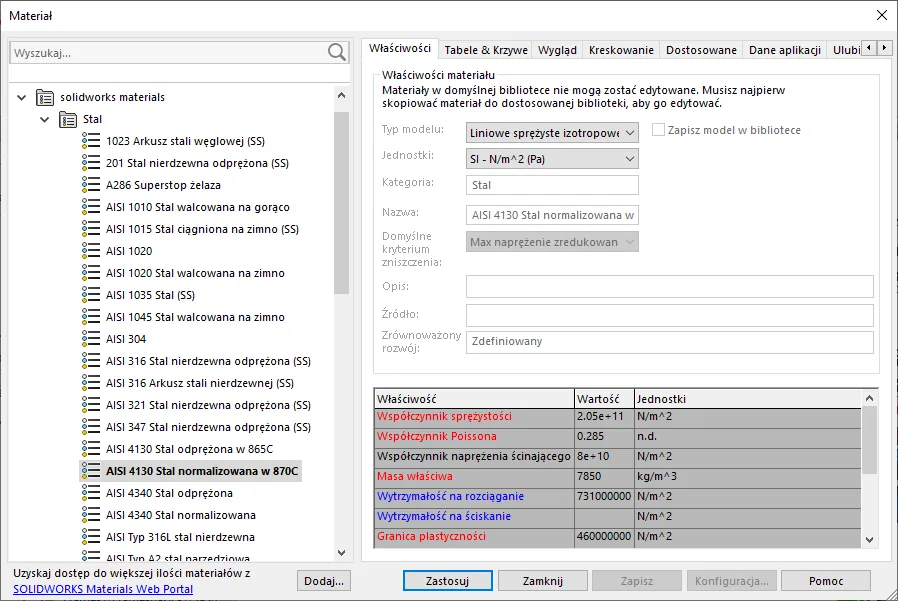898x601 pixels.
Task: Open the Tabele & Krzywe tab
Action: (486, 50)
